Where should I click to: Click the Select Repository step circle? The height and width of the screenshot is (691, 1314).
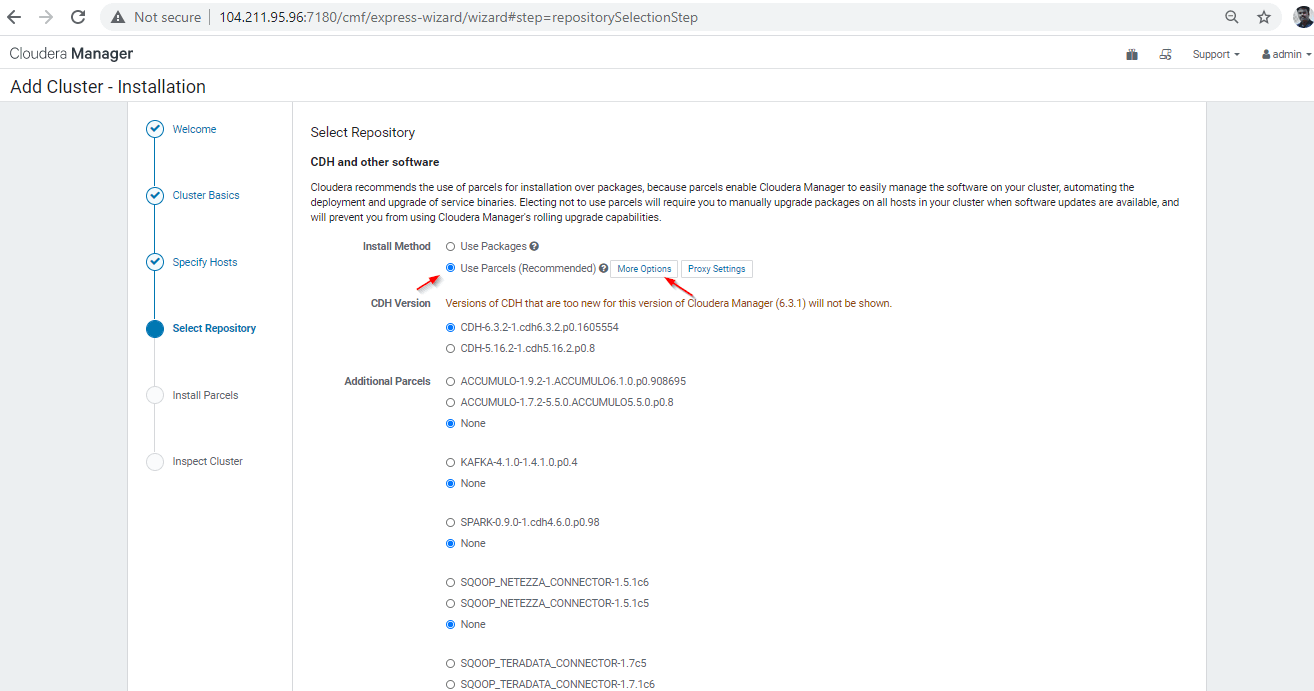point(154,328)
